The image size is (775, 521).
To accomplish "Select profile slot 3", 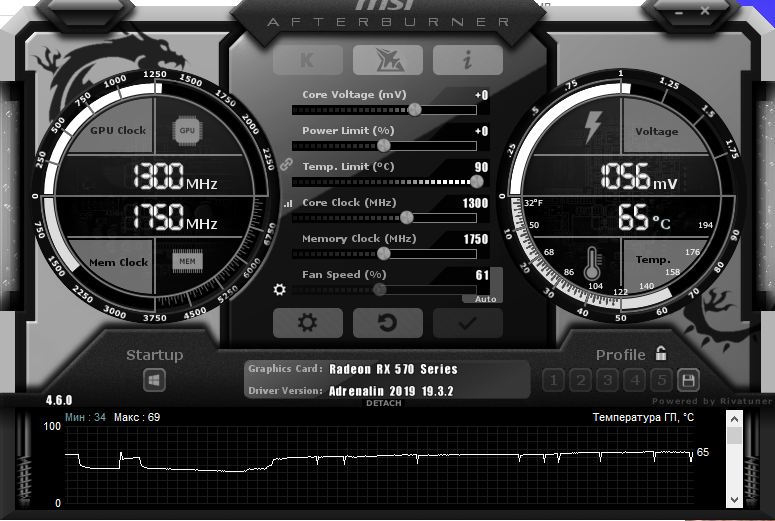I will pos(607,380).
